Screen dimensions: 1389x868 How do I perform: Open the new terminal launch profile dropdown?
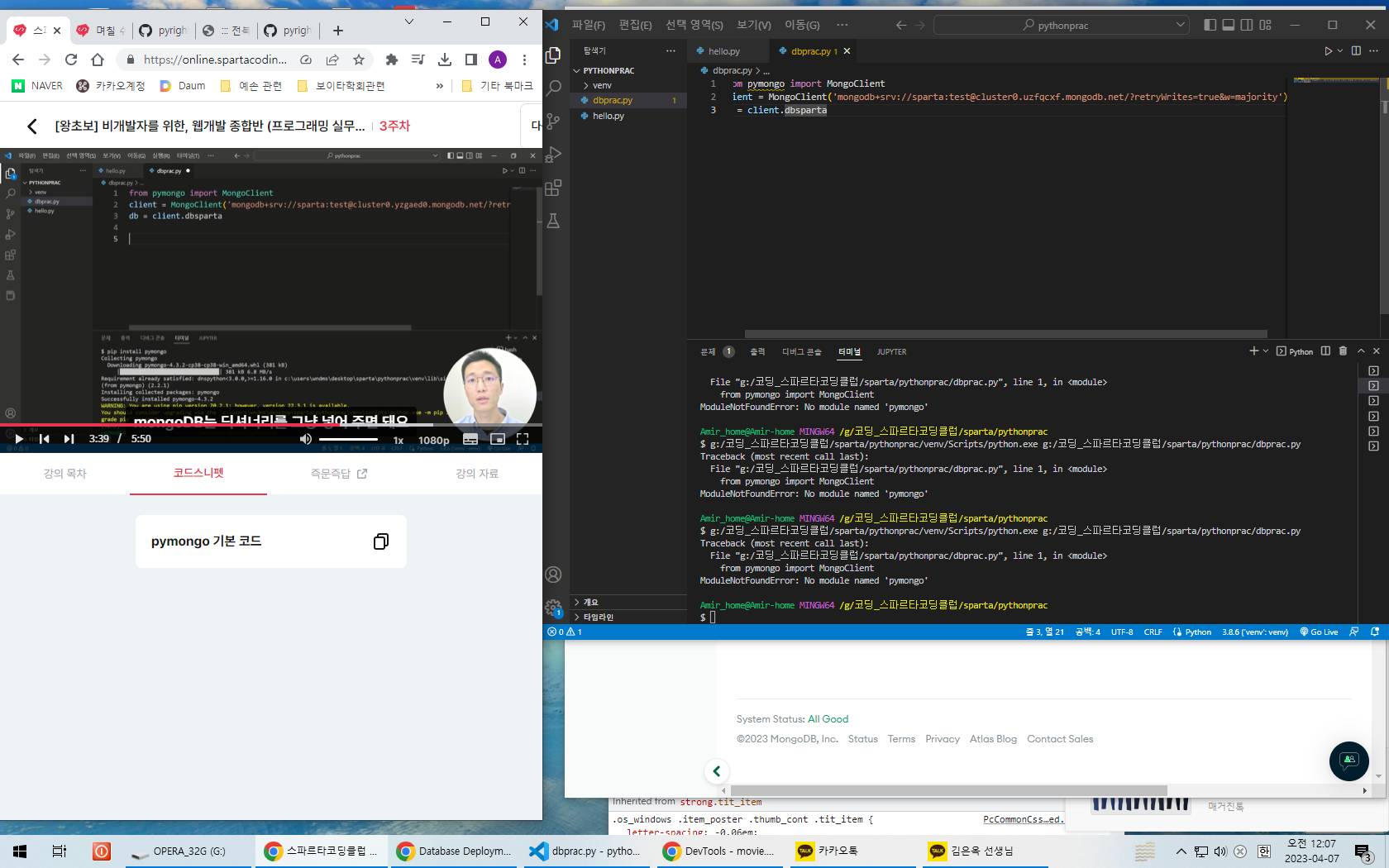(1266, 351)
